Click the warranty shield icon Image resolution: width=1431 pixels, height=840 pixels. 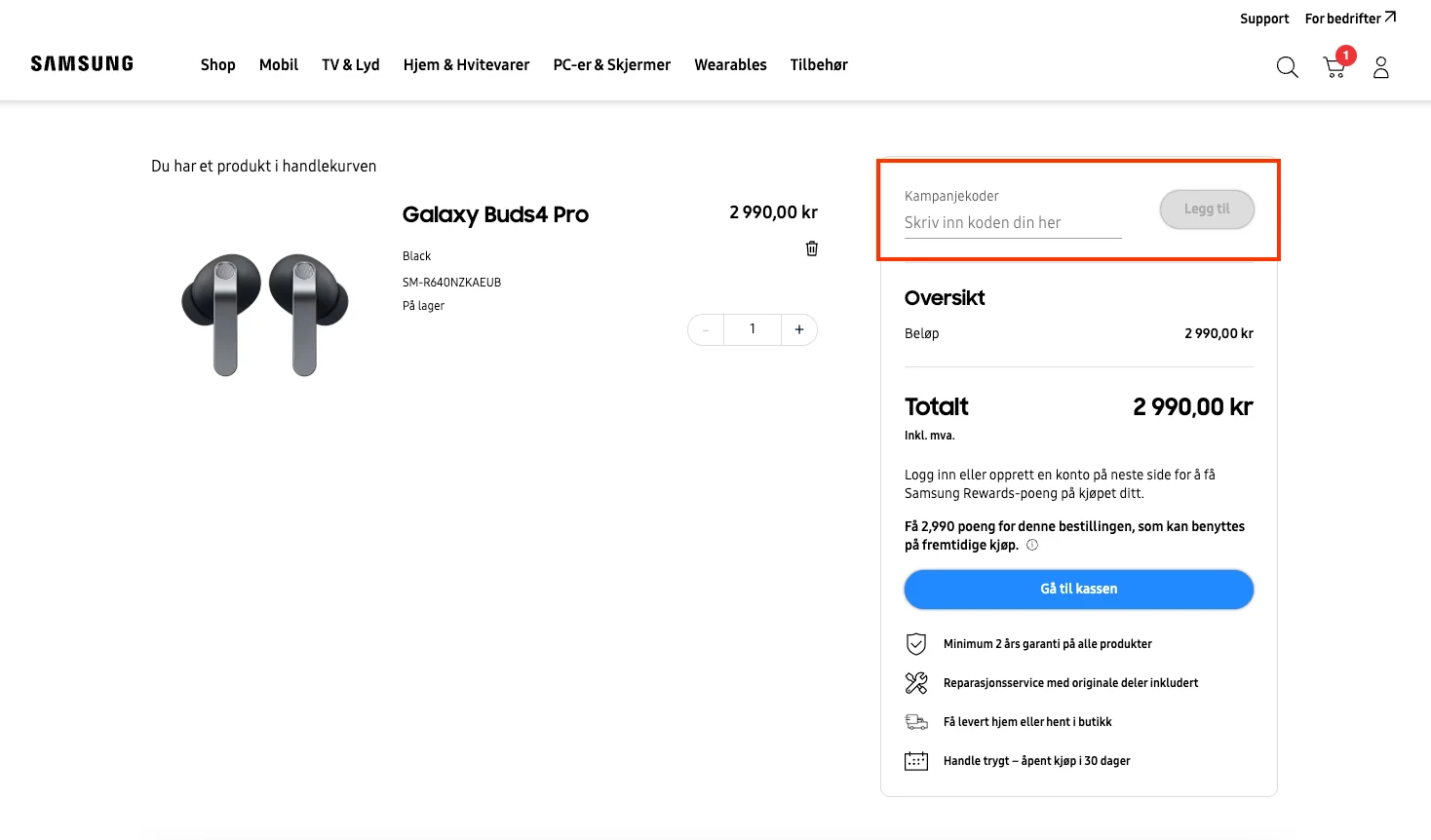pyautogui.click(x=916, y=644)
